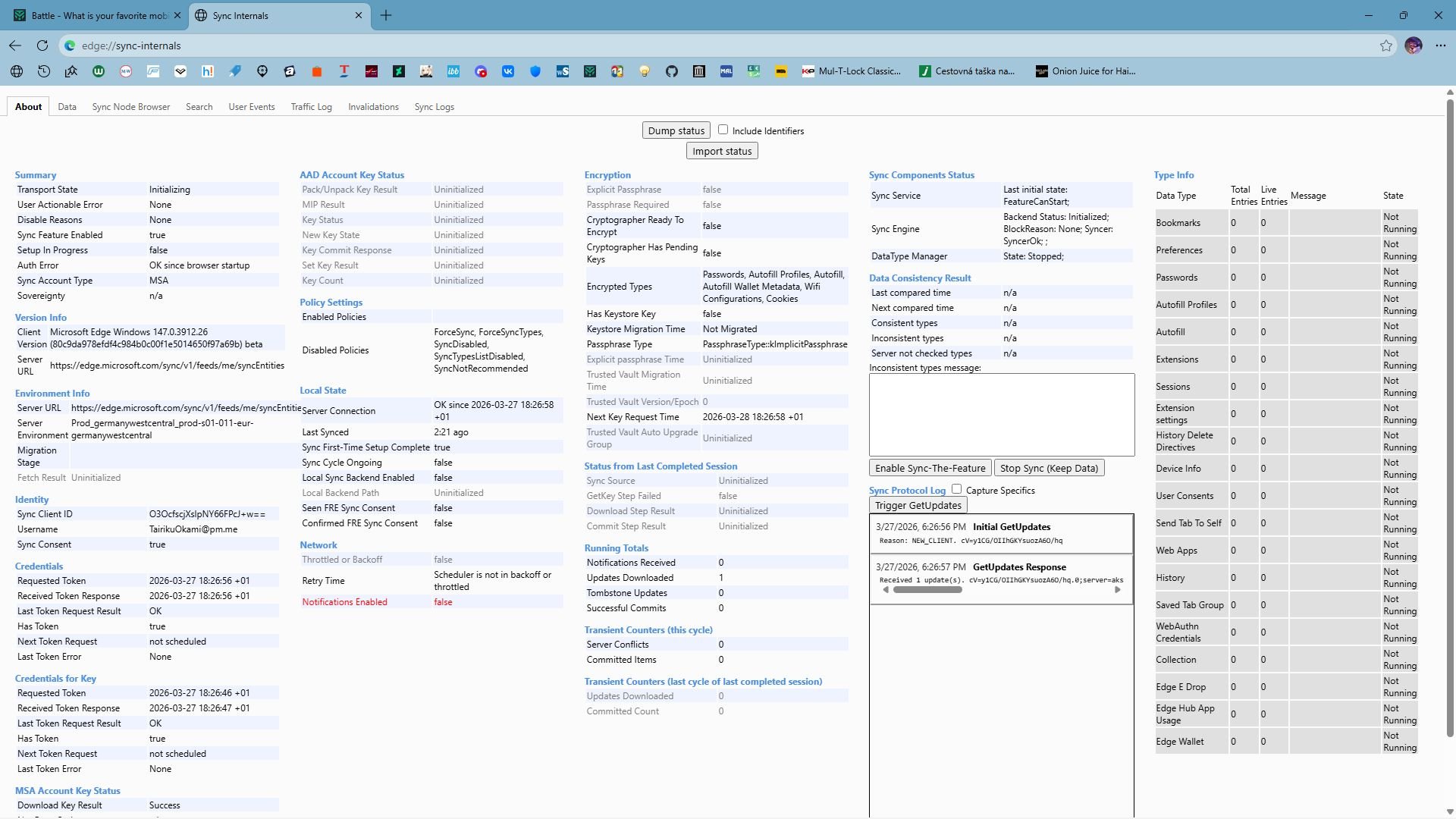The width and height of the screenshot is (1456, 819).
Task: Open the Mul-T-Lock Classic bookmark
Action: click(852, 71)
